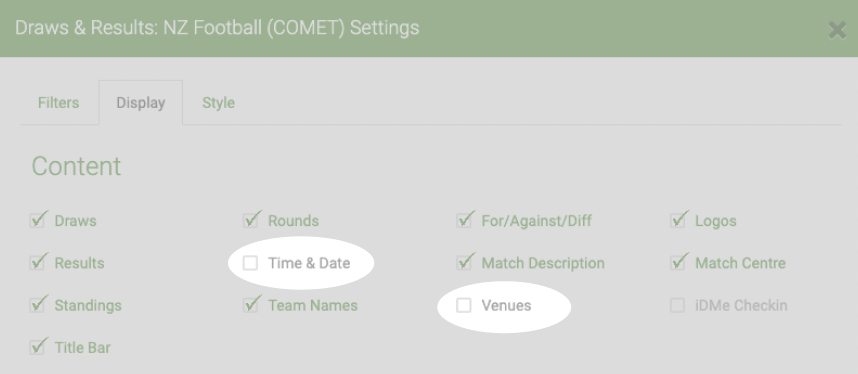Switch to the Filters tab

[59, 103]
